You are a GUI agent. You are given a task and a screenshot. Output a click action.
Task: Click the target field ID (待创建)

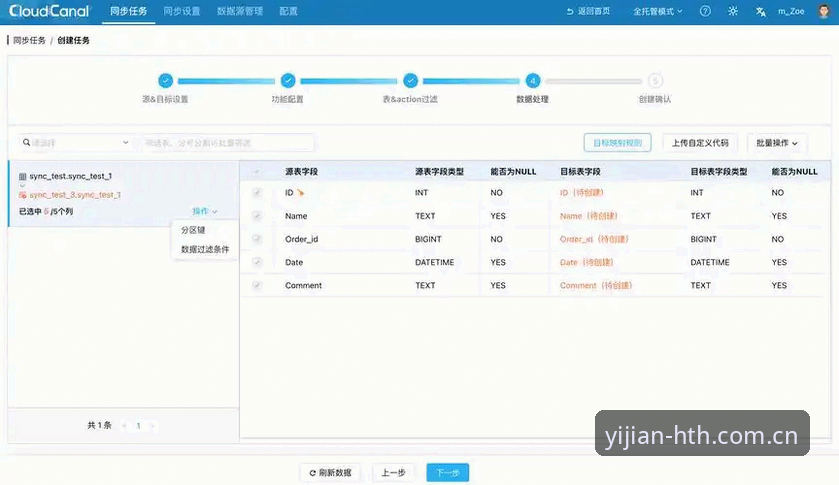[x=582, y=193]
